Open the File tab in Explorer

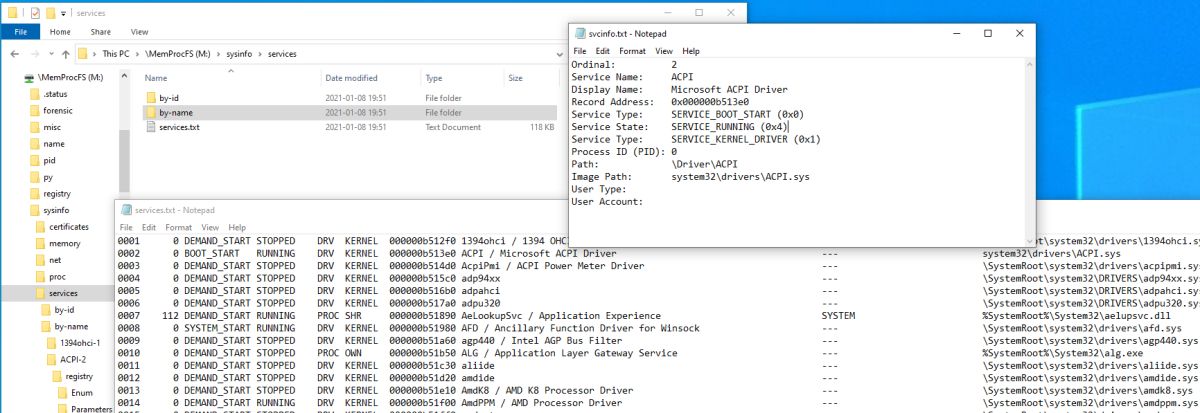20,32
